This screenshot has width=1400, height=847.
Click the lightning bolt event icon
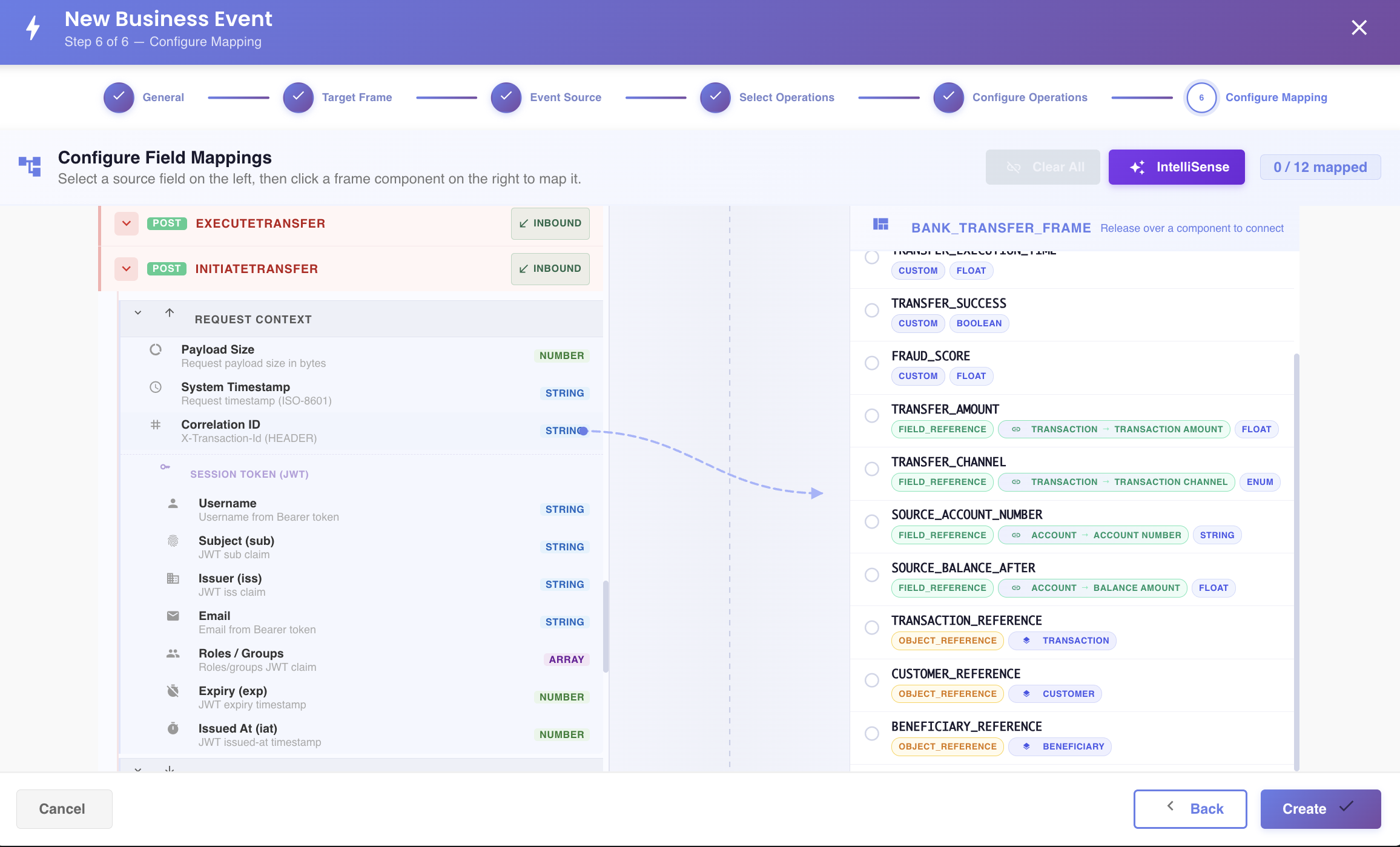pos(33,28)
